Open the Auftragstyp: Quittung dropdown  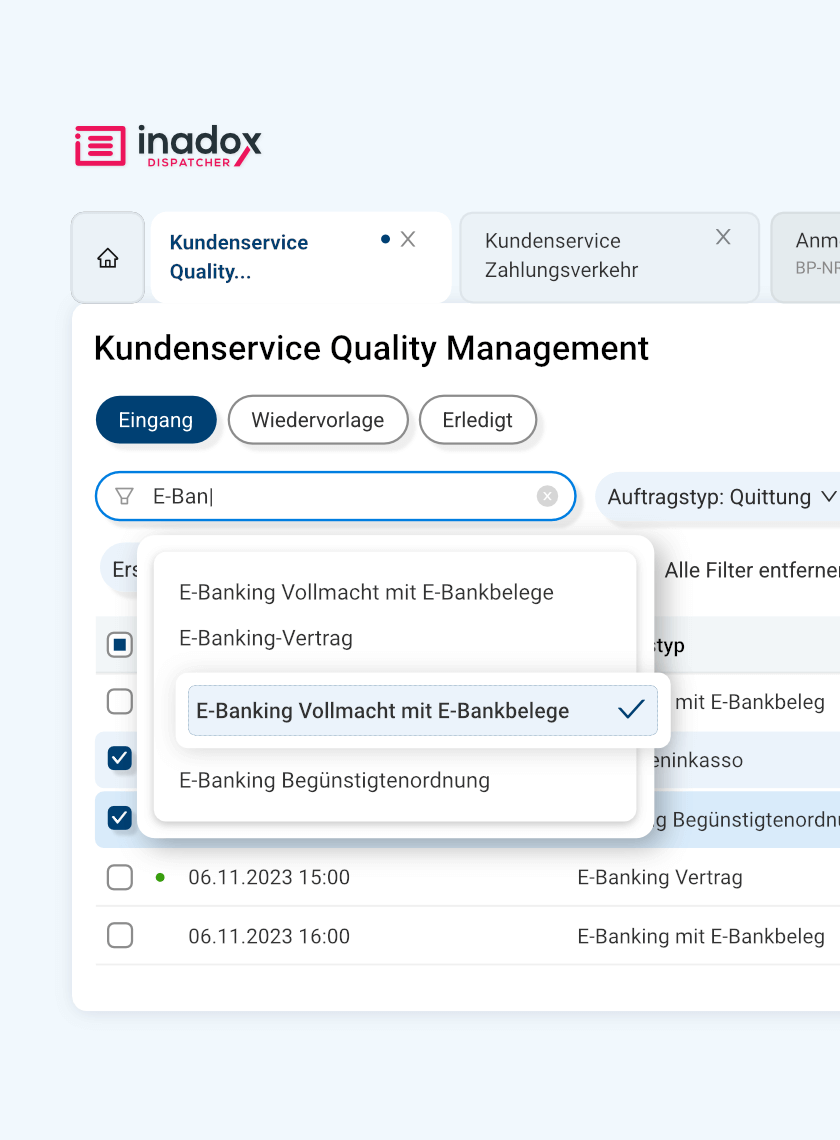click(x=720, y=497)
